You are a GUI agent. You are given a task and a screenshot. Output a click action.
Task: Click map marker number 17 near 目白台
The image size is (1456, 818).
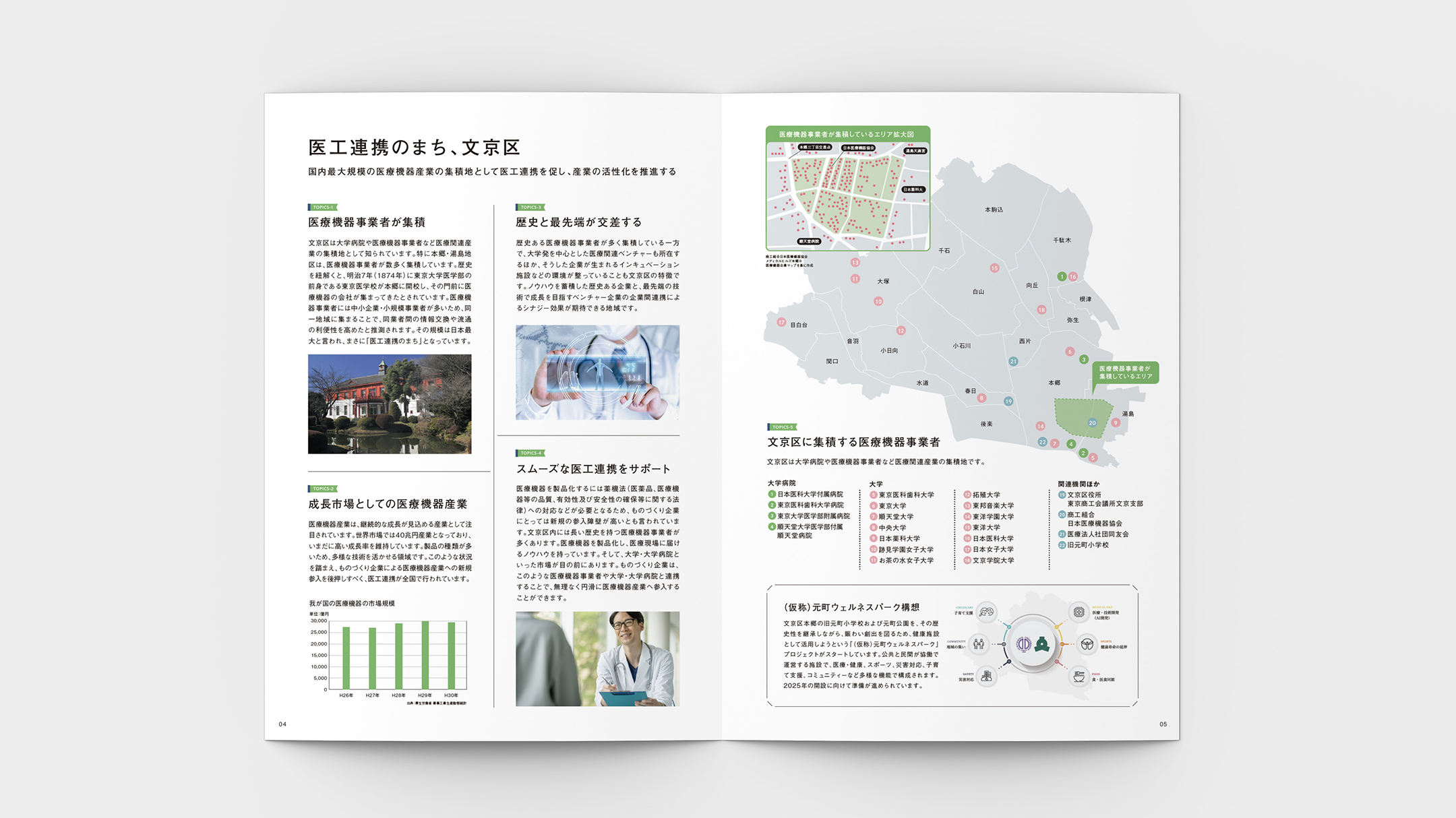[x=781, y=322]
